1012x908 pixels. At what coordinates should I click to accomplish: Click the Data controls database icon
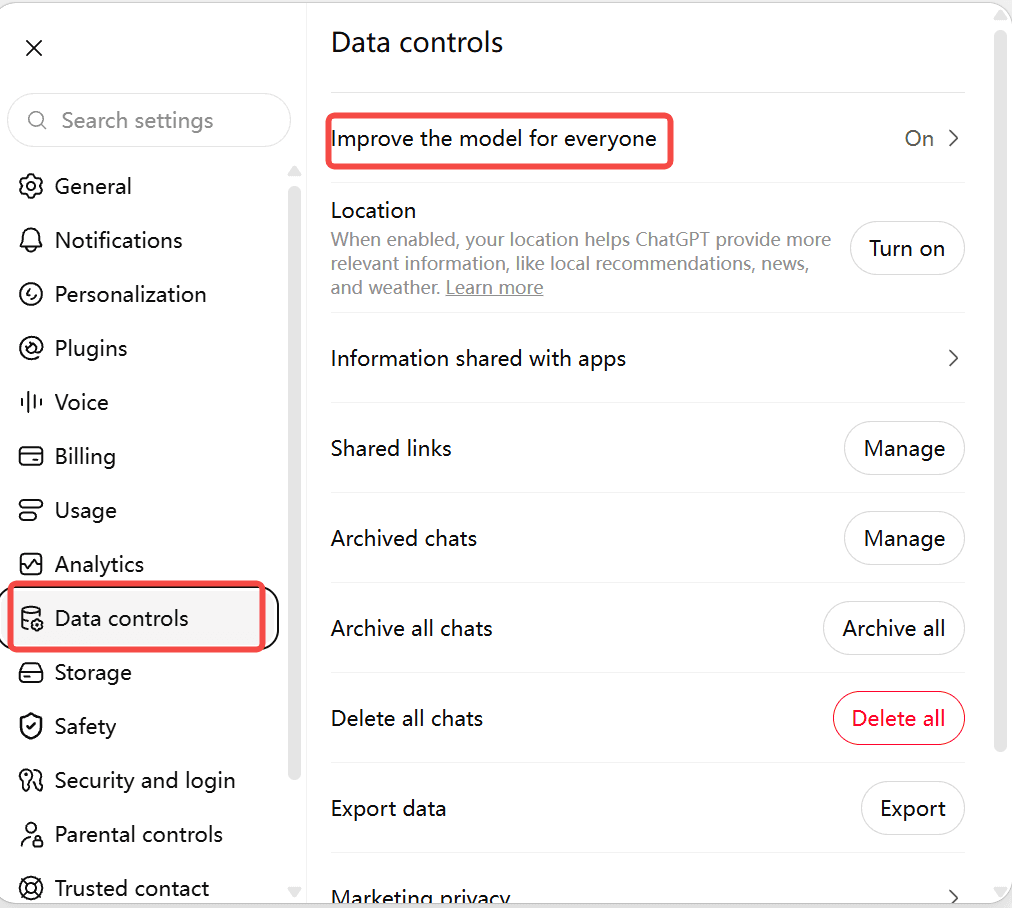31,618
